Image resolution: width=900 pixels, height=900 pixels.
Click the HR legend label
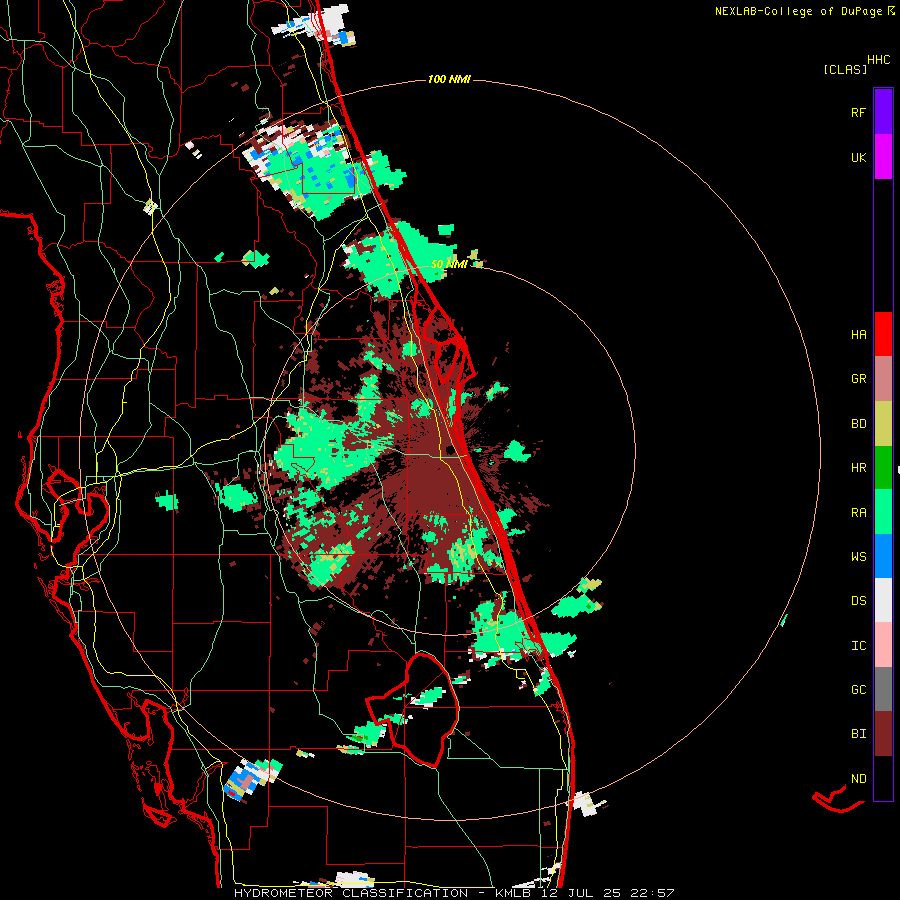[x=858, y=468]
